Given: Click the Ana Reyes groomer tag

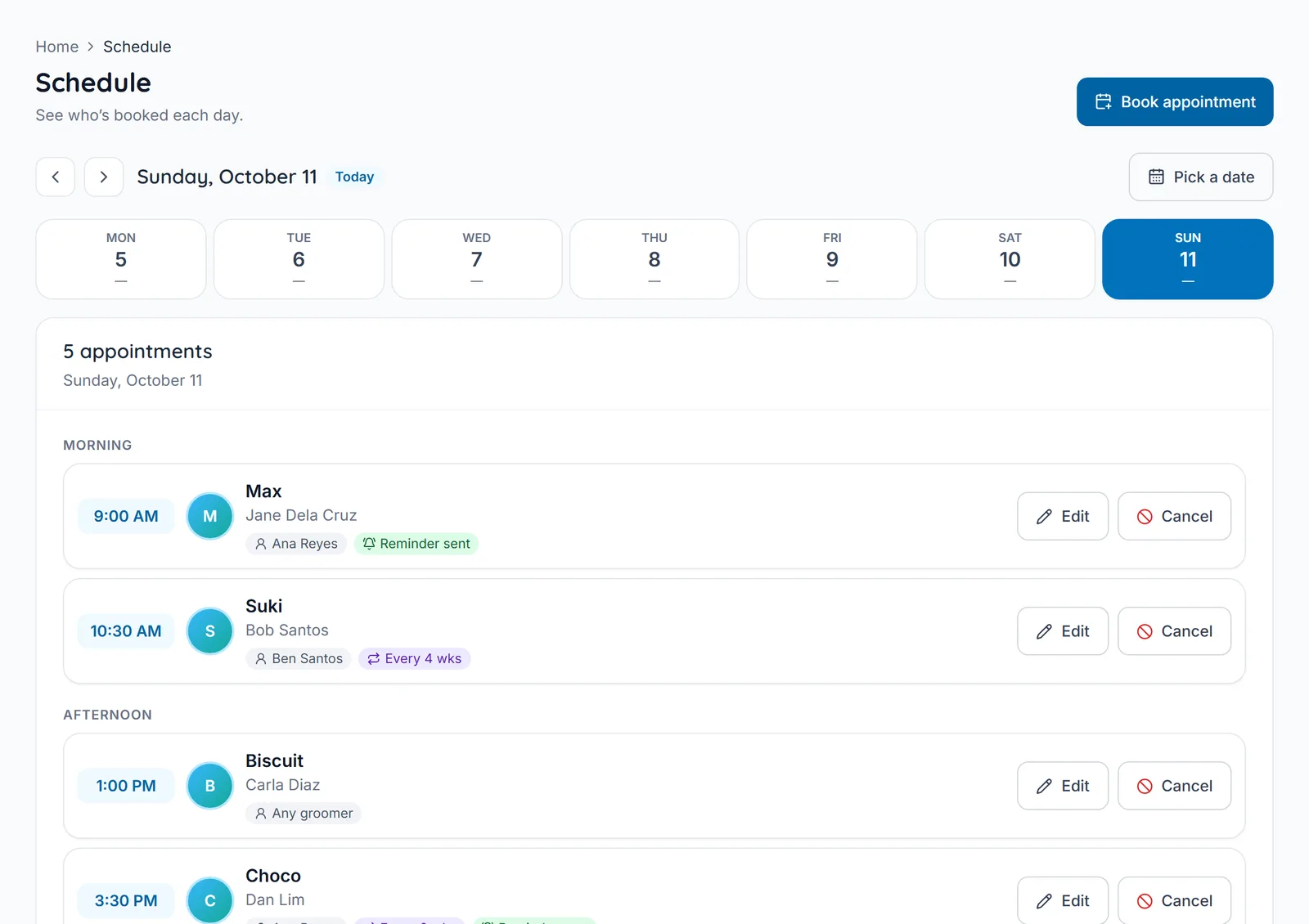Looking at the screenshot, I should coord(296,544).
